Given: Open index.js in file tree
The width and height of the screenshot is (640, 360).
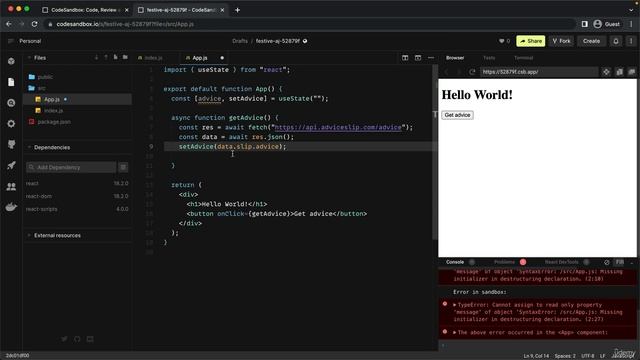Looking at the screenshot, I should [53, 111].
